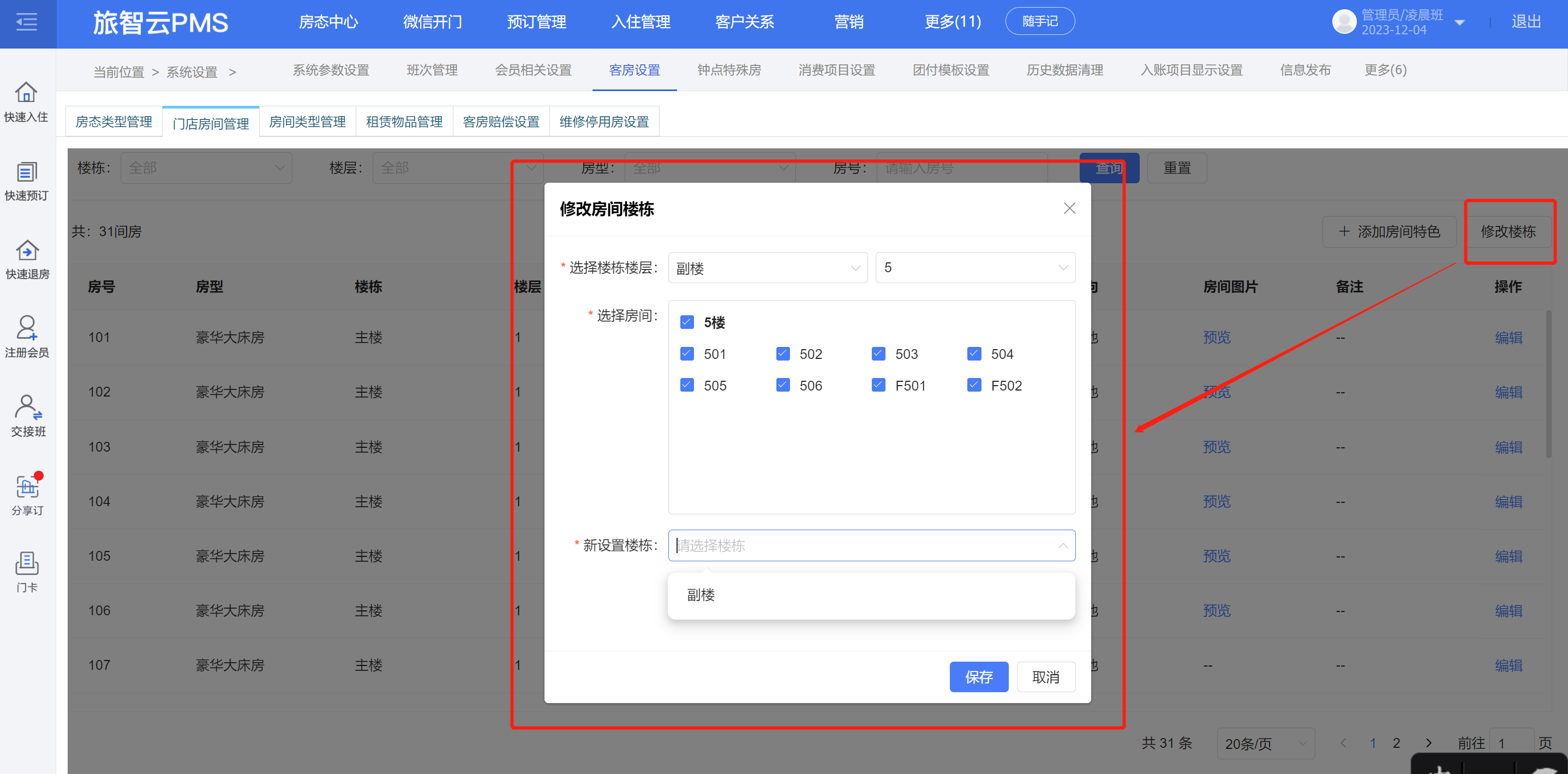The image size is (1568, 774).
Task: Choose 副楼 option from dropdown list
Action: 872,595
